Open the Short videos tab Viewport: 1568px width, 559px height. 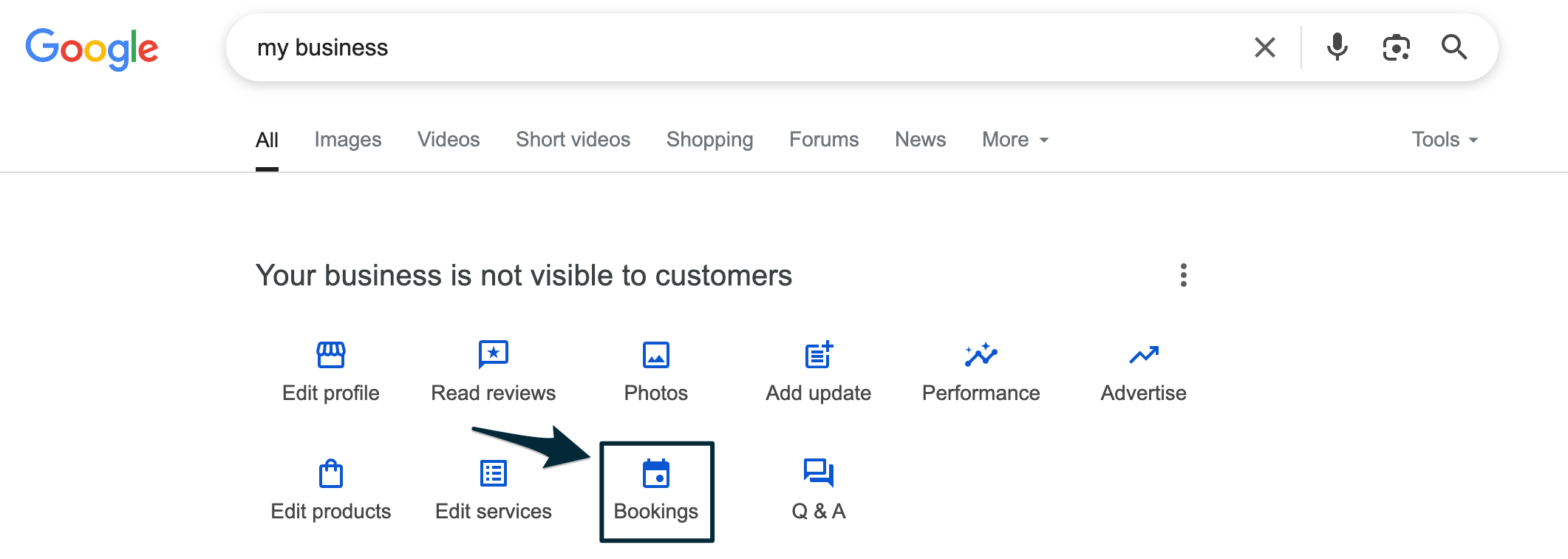[x=573, y=140]
